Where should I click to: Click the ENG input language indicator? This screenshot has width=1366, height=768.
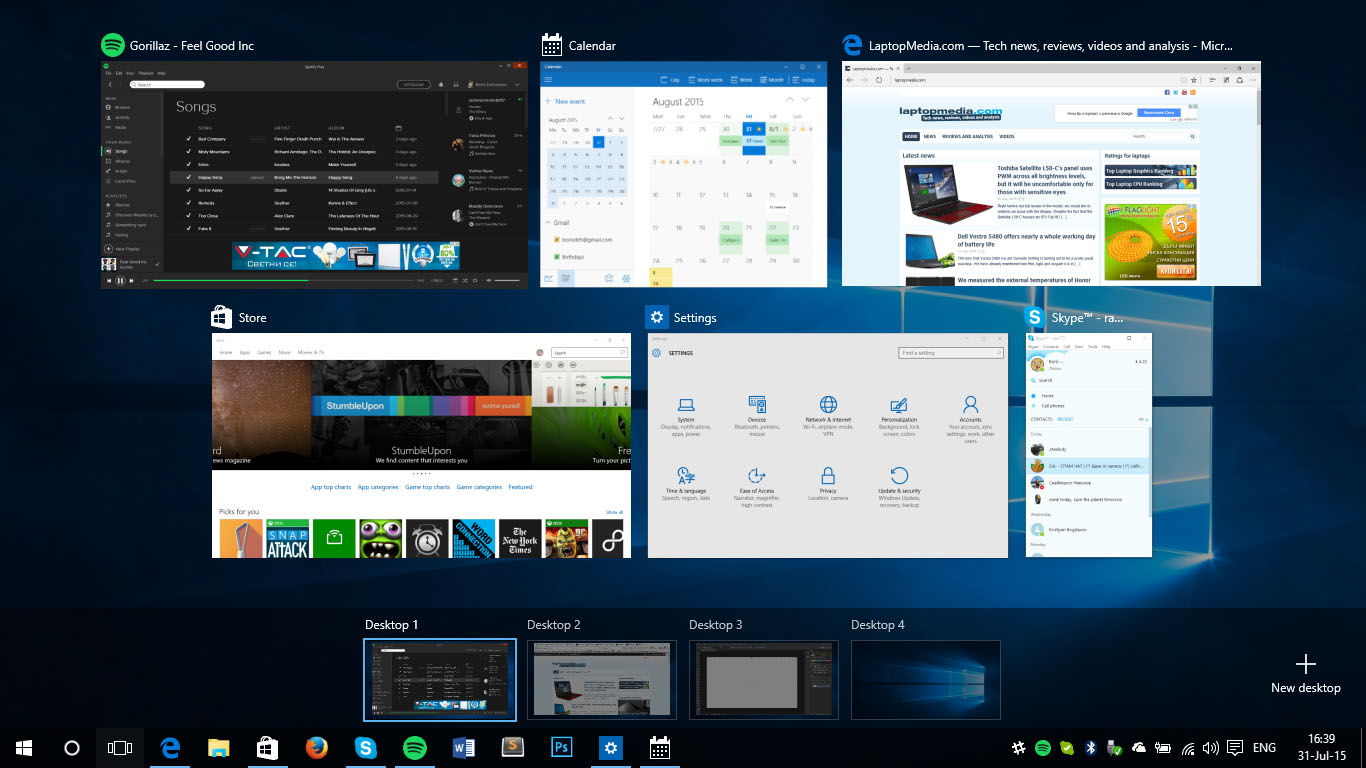coord(1264,747)
